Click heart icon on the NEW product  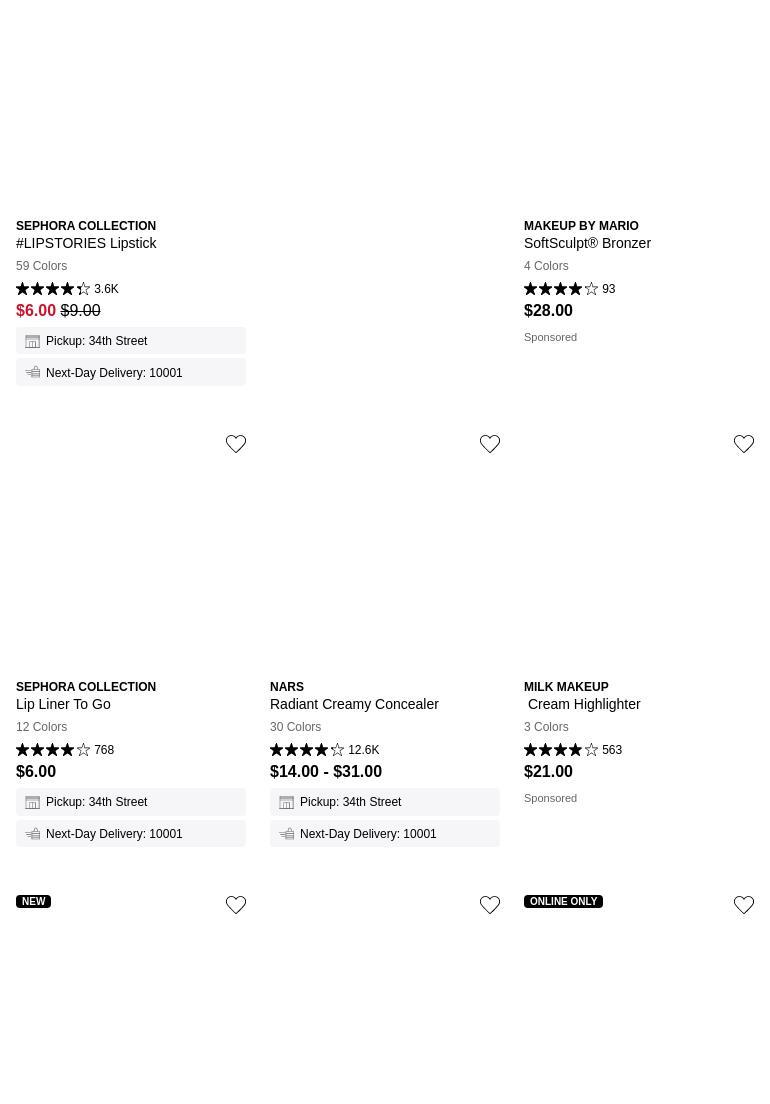[x=236, y=905]
